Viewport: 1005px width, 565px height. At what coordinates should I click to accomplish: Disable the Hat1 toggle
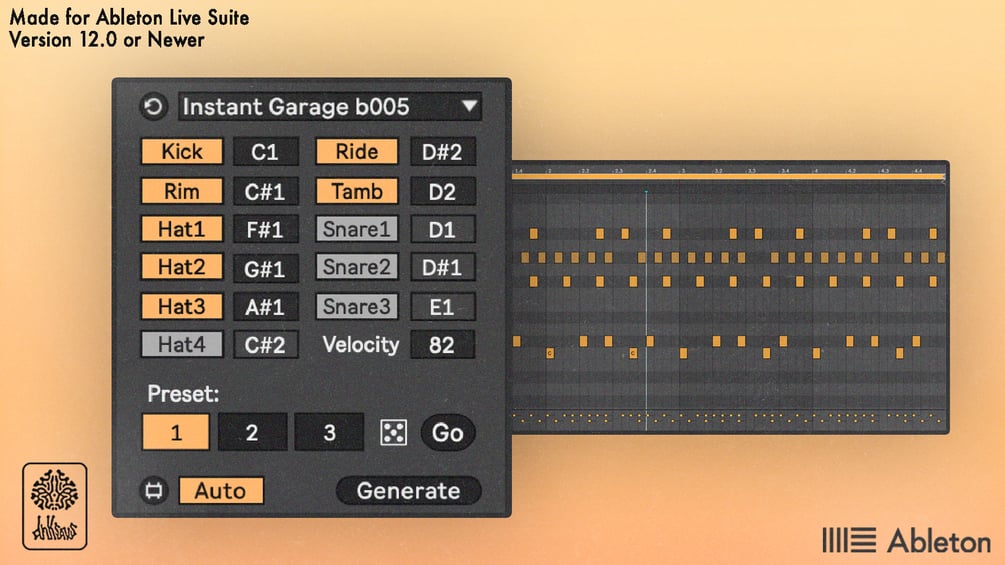click(x=182, y=229)
